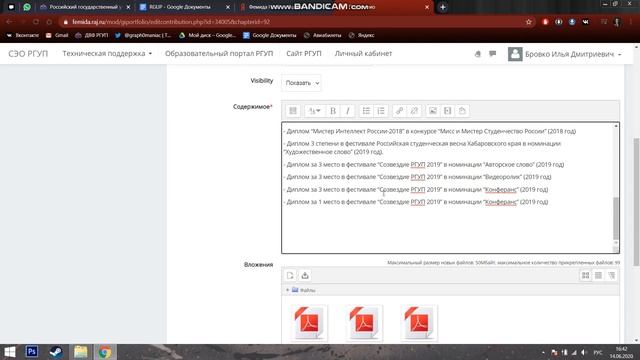The image size is (640, 360).
Task: Go to Личный кабинет
Action: [x=363, y=53]
